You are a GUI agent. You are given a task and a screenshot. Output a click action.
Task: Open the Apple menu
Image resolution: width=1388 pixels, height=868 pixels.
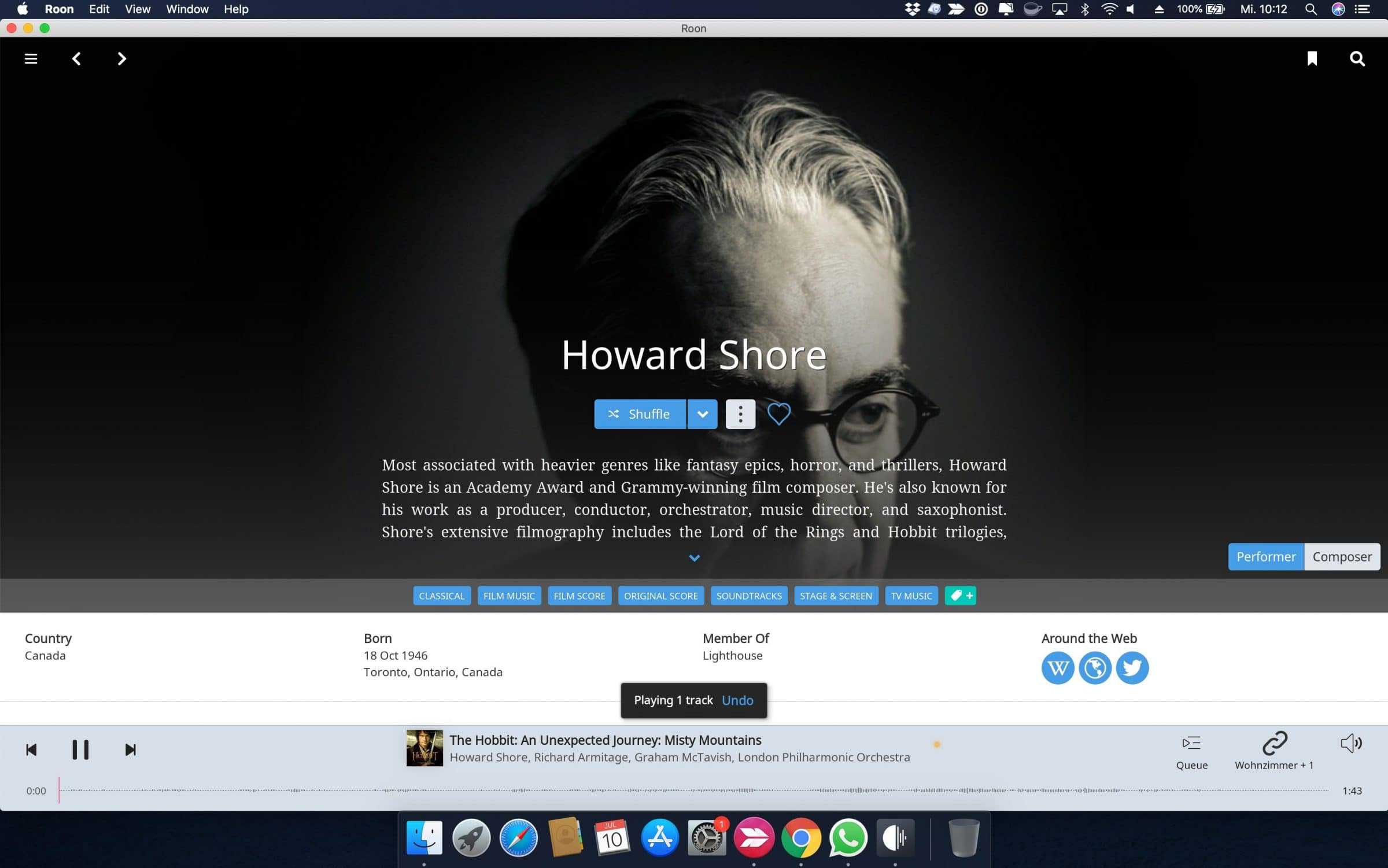tap(23, 9)
